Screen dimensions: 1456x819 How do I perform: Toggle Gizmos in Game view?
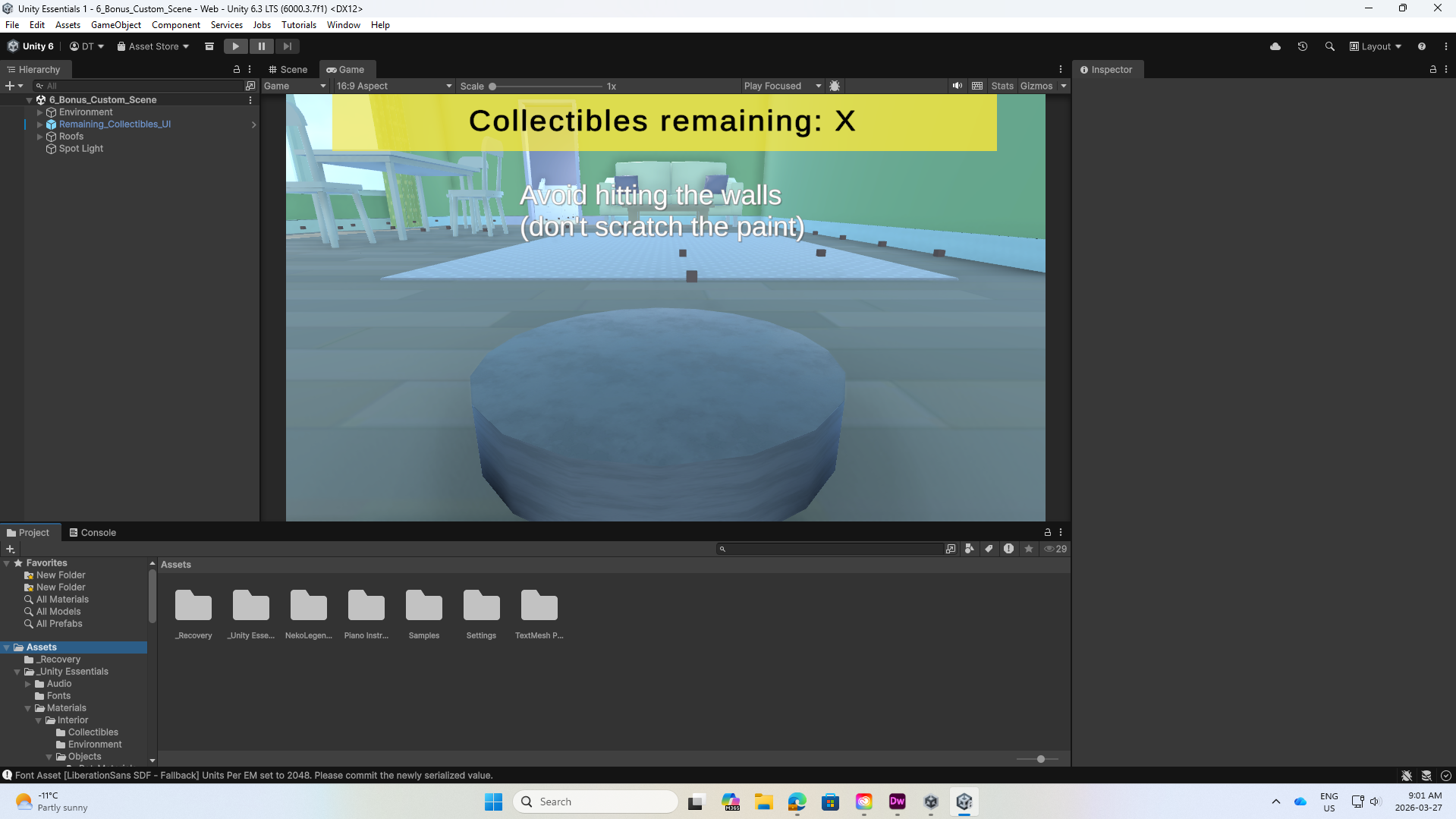coord(1036,86)
